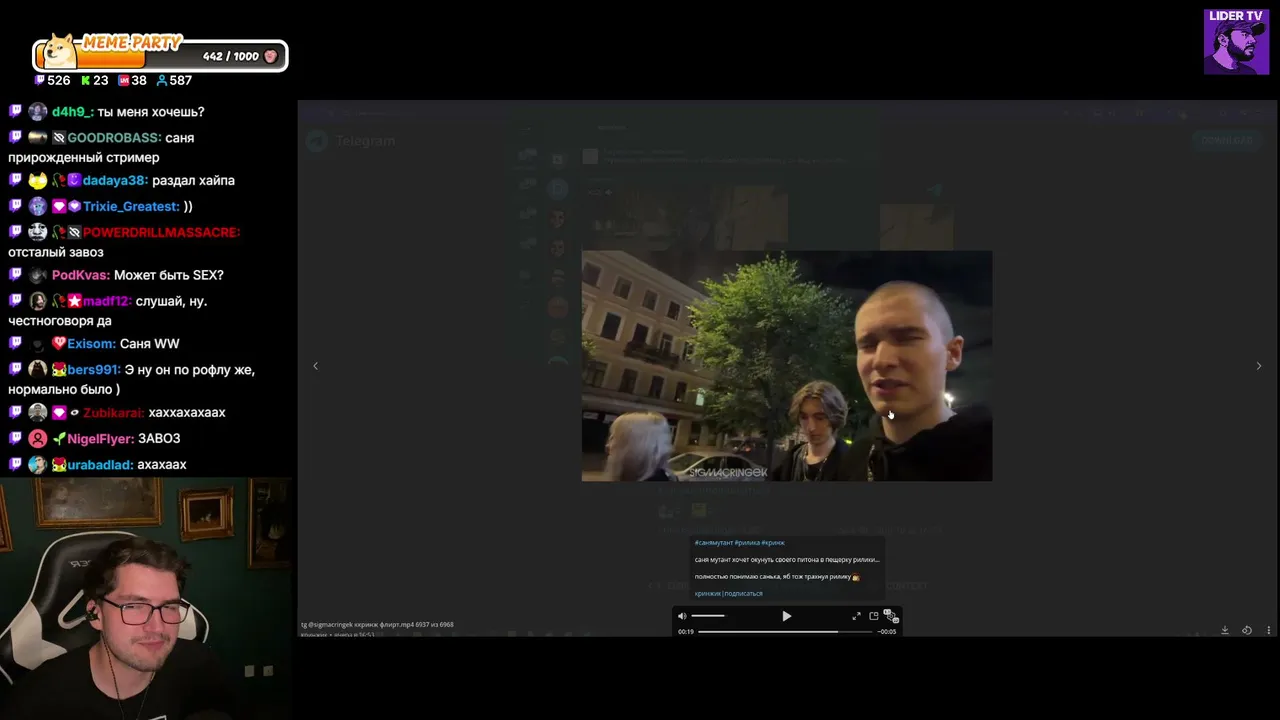Click username d4h9_ in chat

[x=72, y=112]
